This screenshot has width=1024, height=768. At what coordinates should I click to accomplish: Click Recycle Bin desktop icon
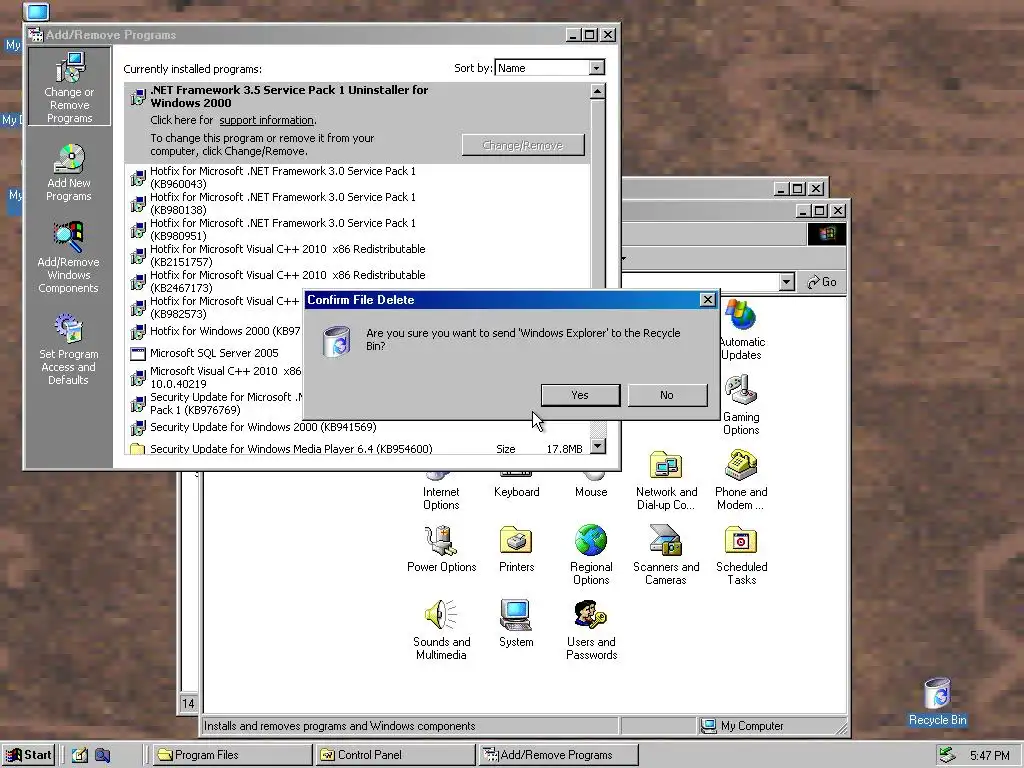pos(937,702)
